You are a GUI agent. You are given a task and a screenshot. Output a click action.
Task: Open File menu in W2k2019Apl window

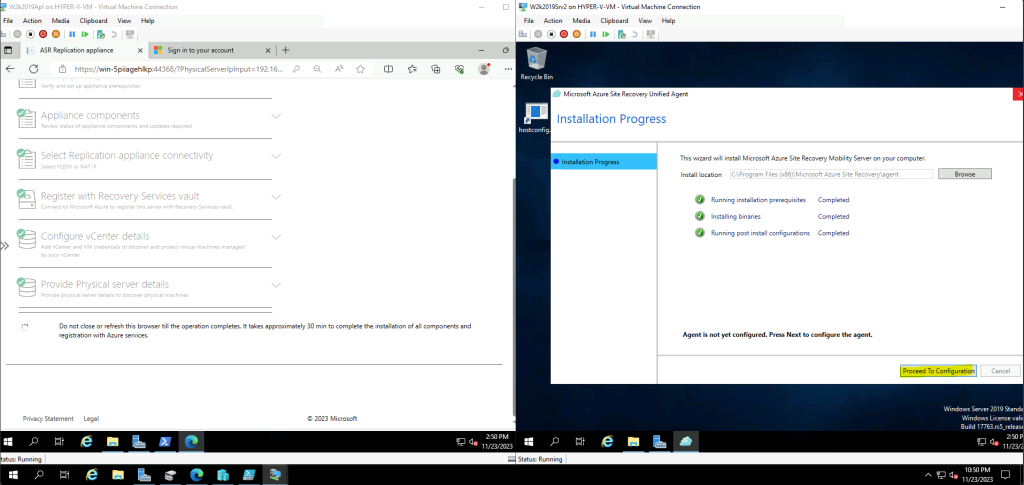[x=8, y=21]
